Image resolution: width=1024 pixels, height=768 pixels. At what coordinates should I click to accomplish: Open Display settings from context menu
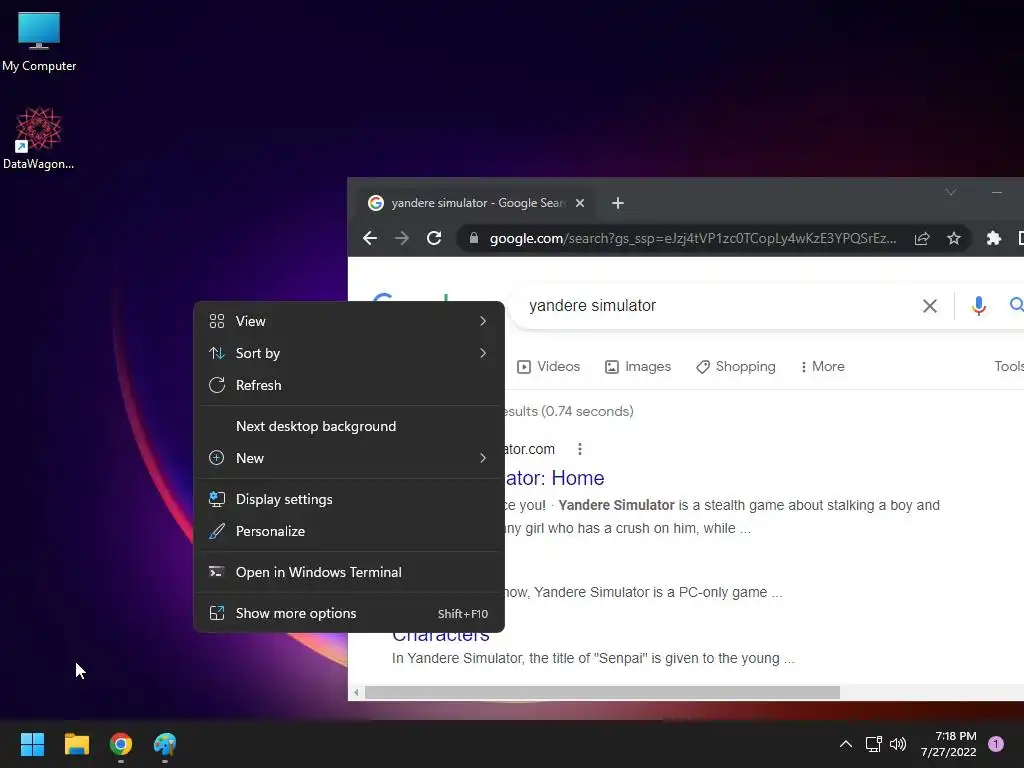[x=349, y=500]
